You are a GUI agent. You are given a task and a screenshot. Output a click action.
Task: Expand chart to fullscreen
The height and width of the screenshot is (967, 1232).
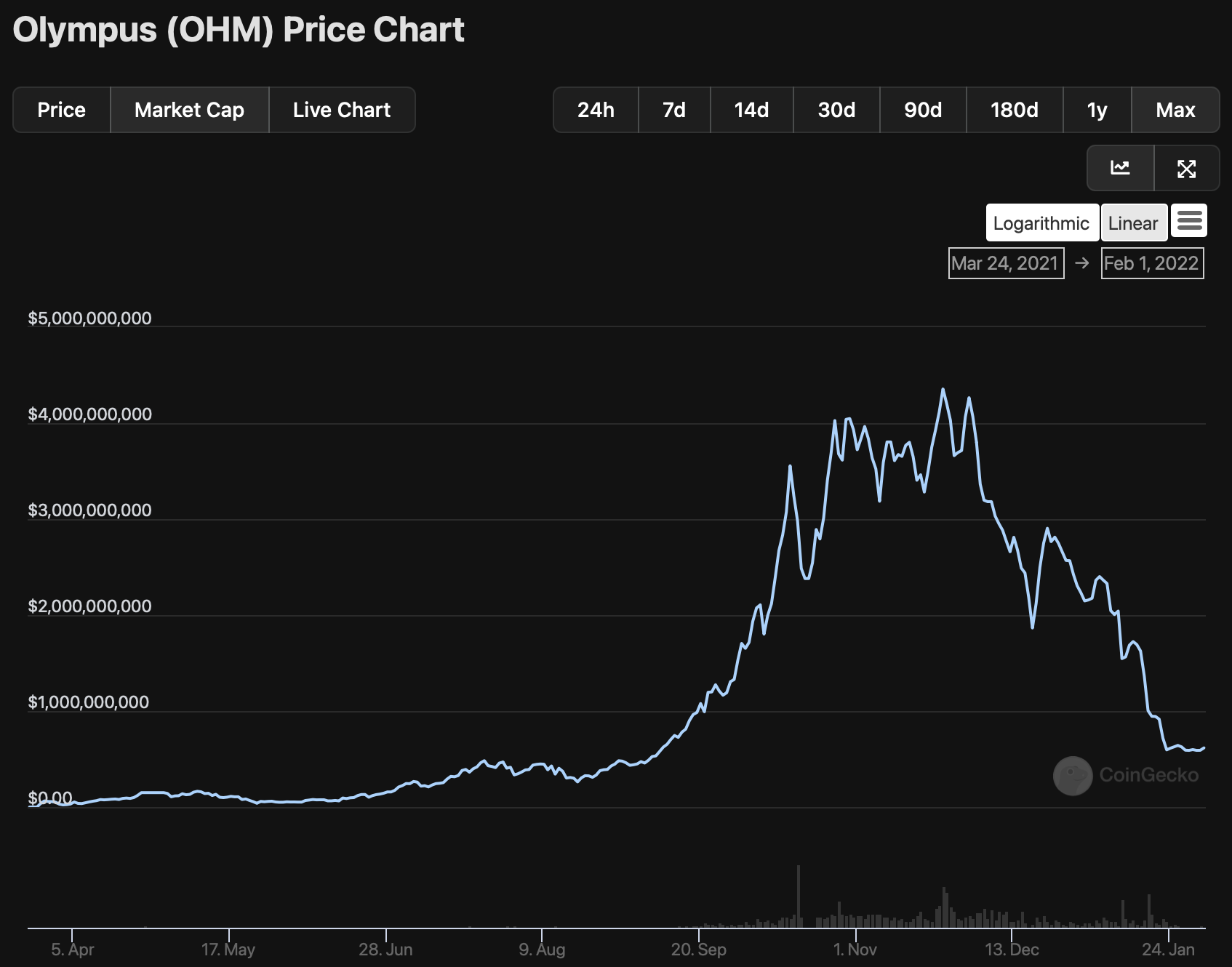point(1187,168)
